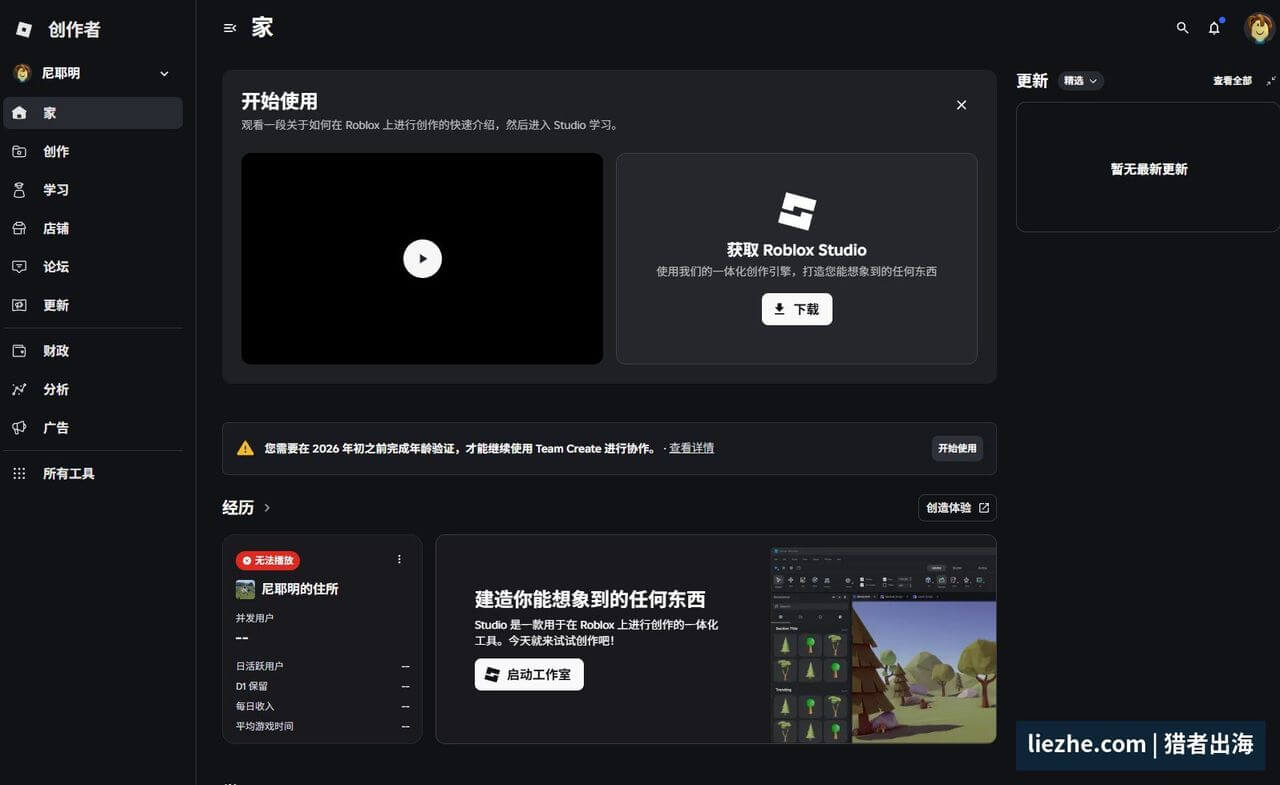Image resolution: width=1280 pixels, height=785 pixels.
Task: Close the 开始使用 panel
Action: (961, 105)
